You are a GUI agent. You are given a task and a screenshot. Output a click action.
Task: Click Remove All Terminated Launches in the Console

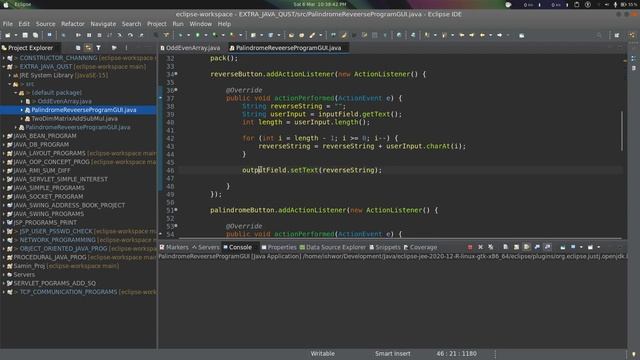(490, 247)
